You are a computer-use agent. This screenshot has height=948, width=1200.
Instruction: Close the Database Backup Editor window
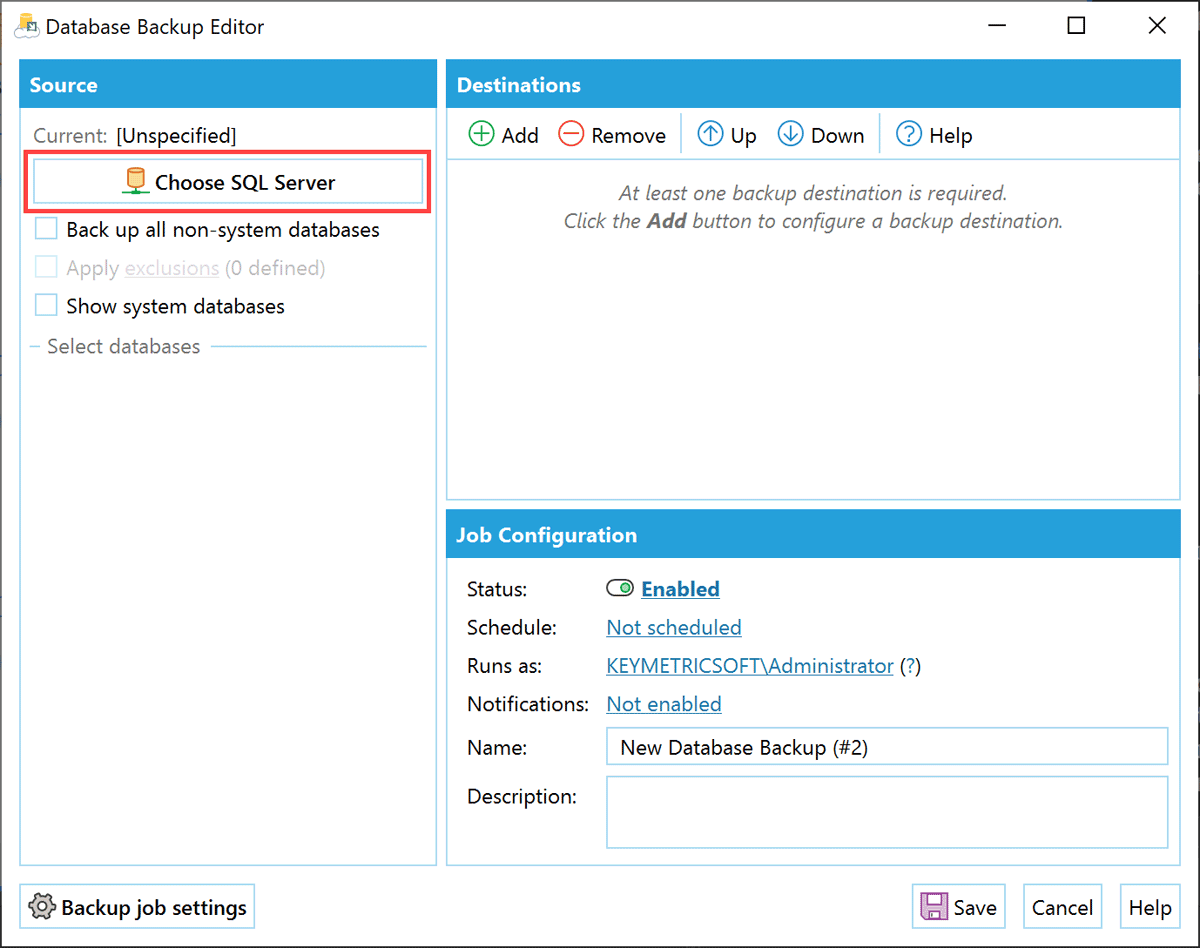coord(1157,26)
